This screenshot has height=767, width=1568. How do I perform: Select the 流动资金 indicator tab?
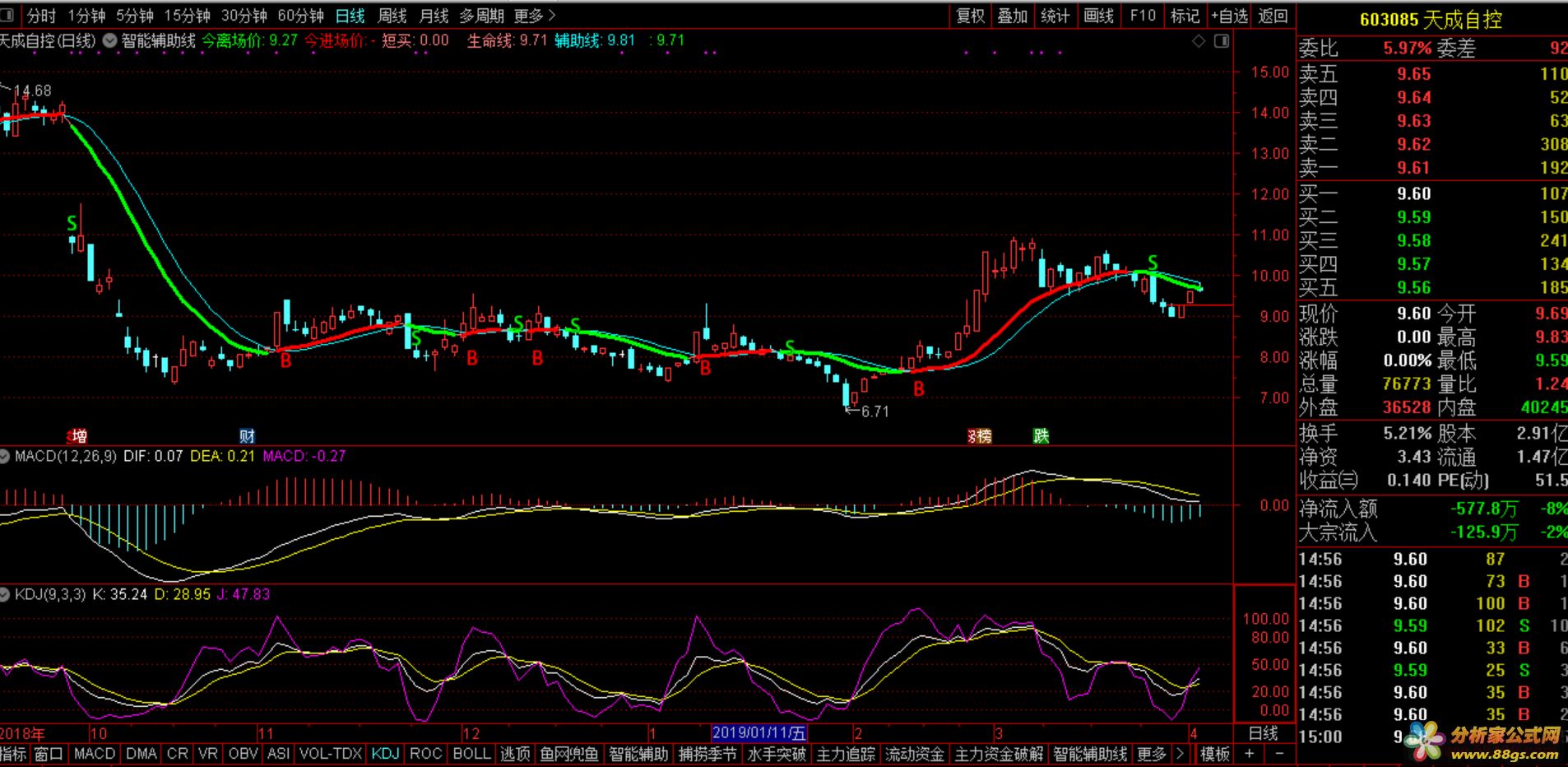(915, 754)
